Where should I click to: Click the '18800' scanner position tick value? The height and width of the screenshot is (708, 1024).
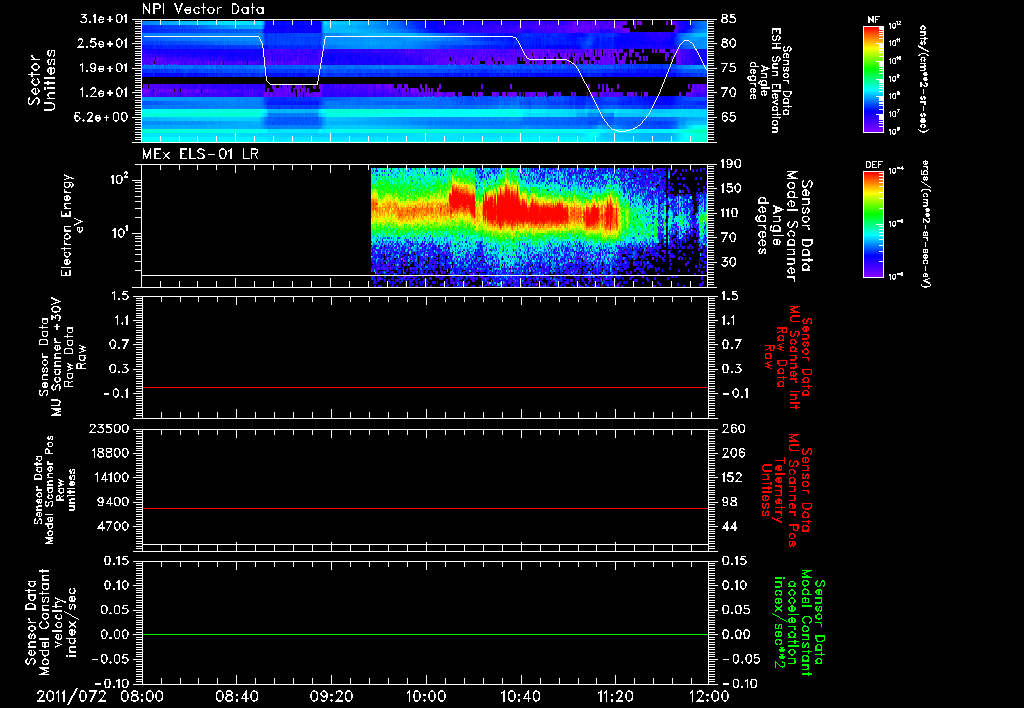tap(109, 453)
